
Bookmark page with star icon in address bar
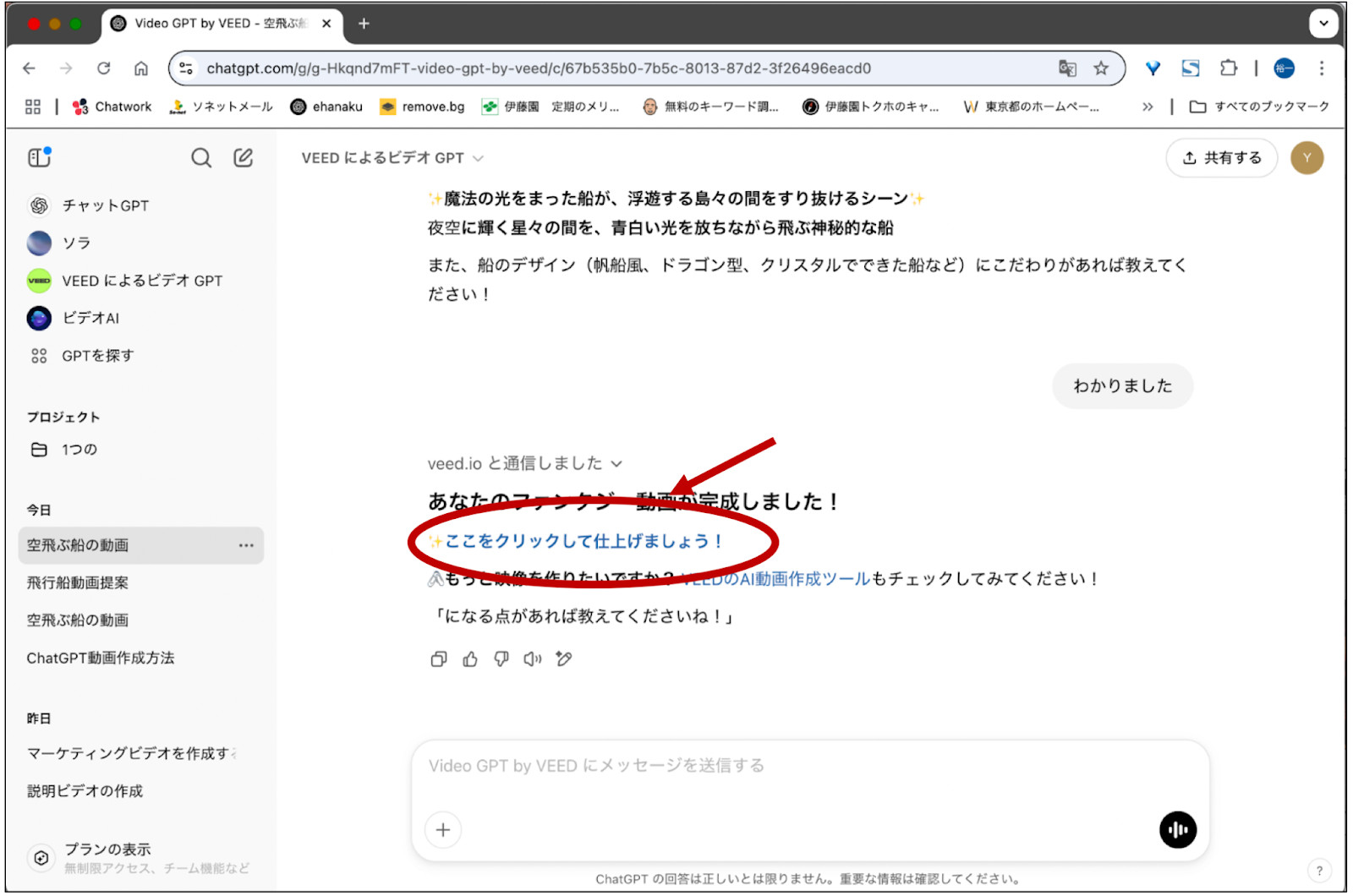coord(1101,68)
